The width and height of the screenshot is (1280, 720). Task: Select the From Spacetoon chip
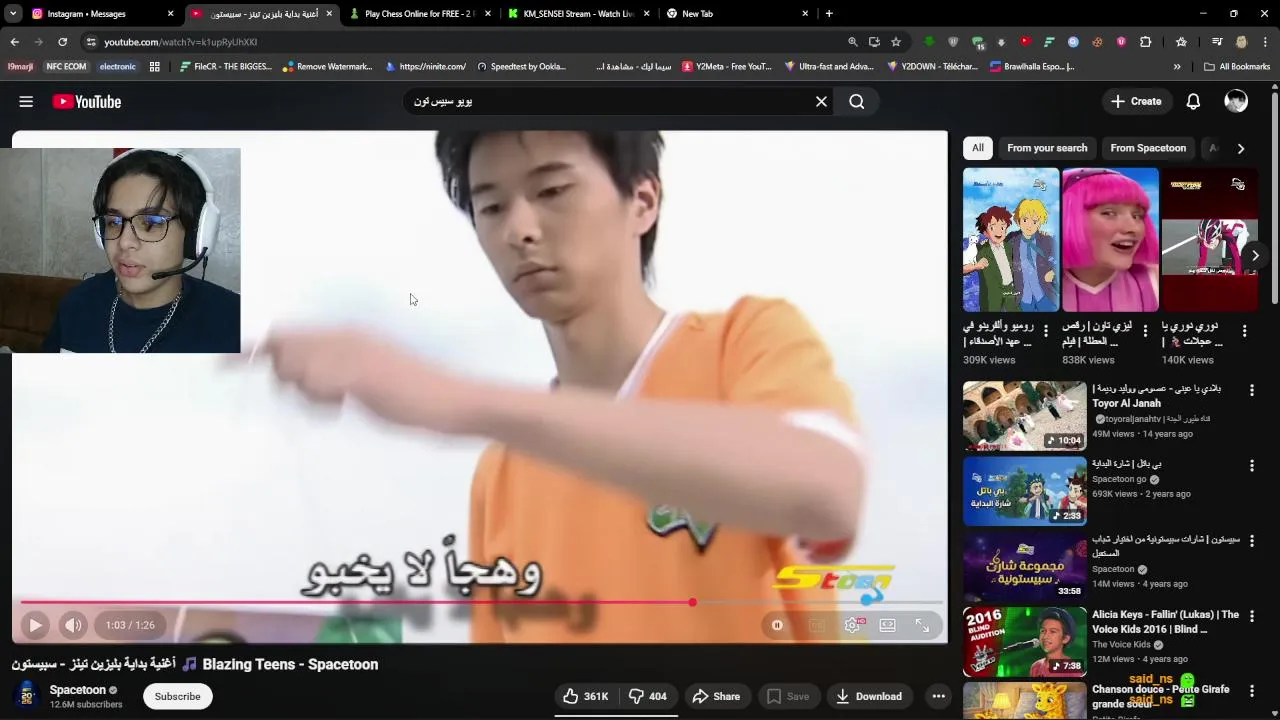(x=1148, y=148)
